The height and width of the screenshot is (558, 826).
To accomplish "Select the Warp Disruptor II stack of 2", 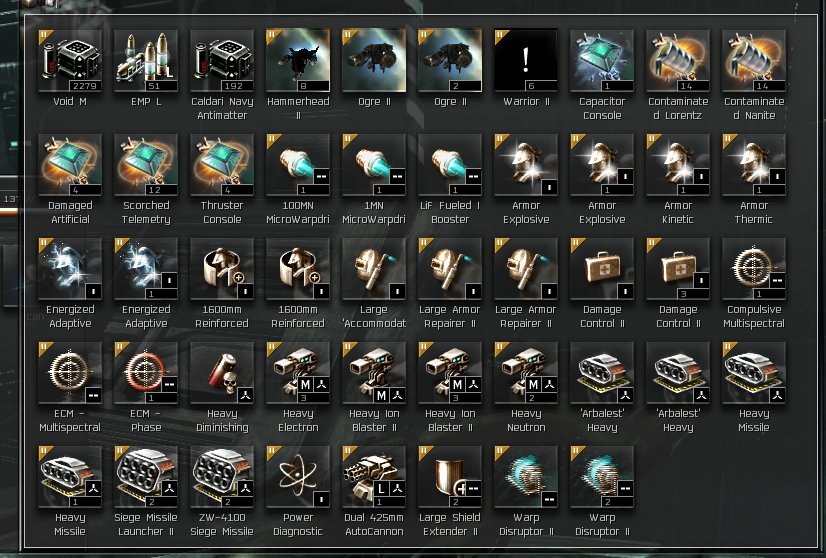I will 601,477.
